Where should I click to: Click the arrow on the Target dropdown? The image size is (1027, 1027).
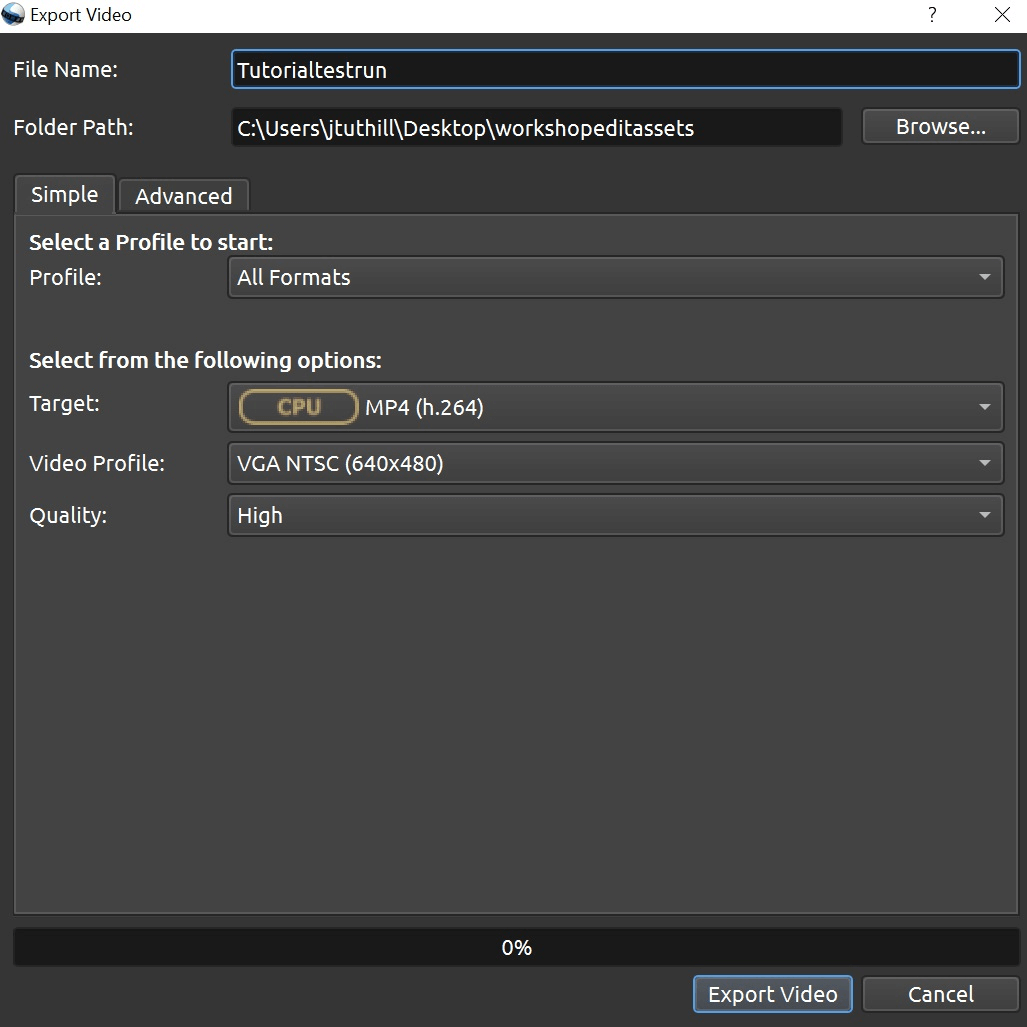click(x=984, y=407)
